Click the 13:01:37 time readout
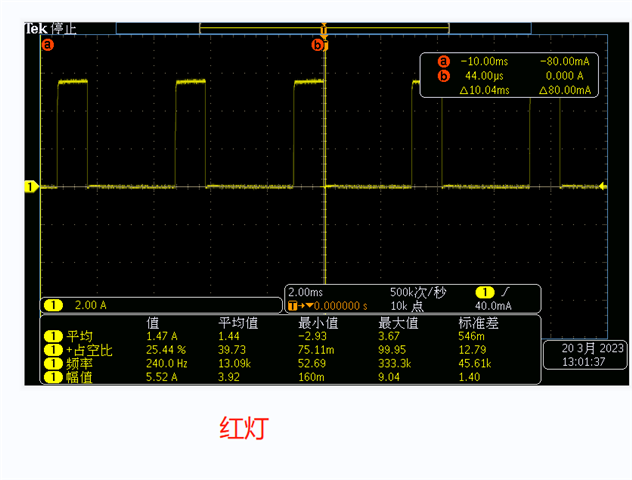 coord(584,362)
